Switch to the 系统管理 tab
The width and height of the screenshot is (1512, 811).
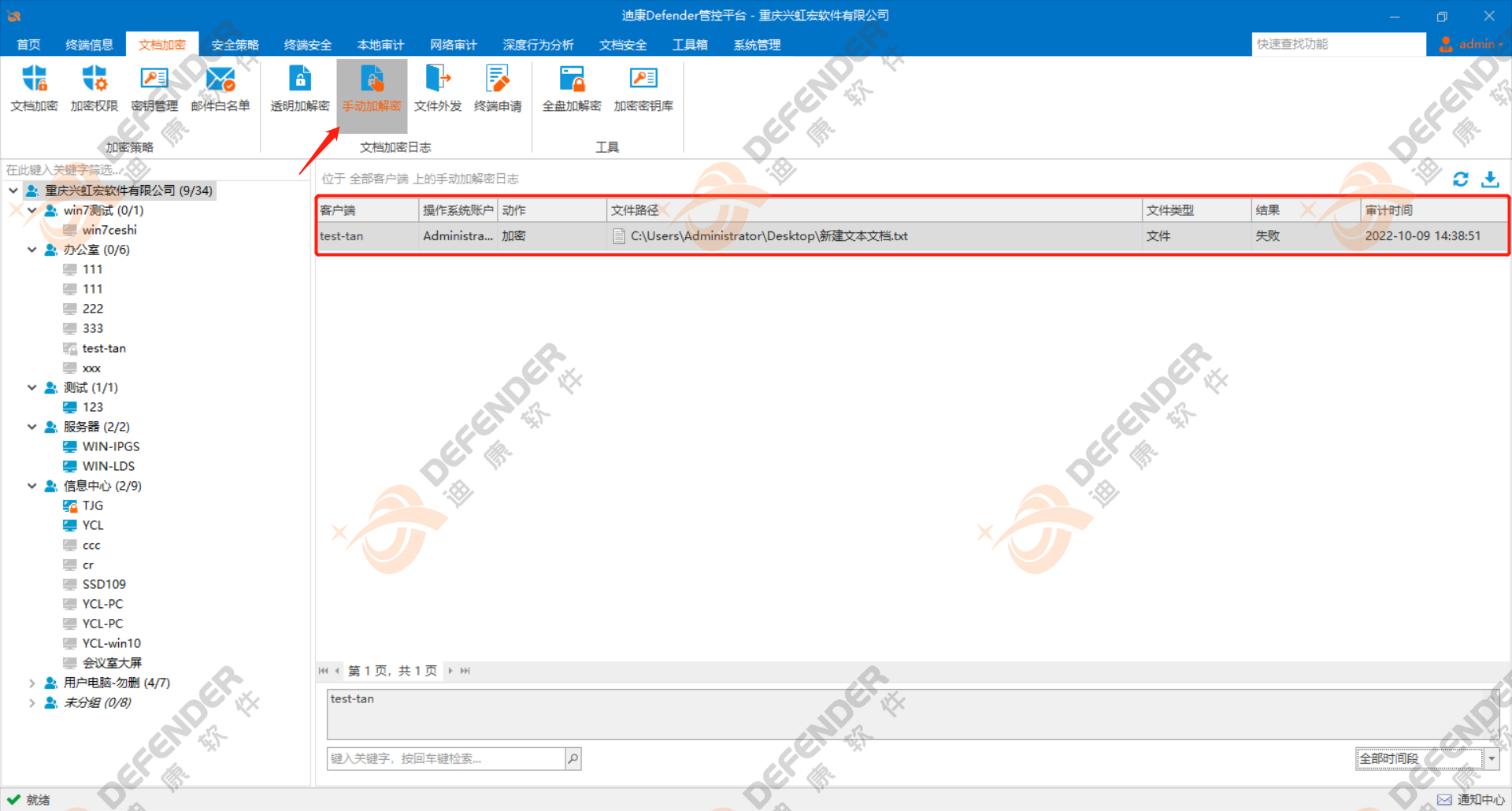[757, 45]
